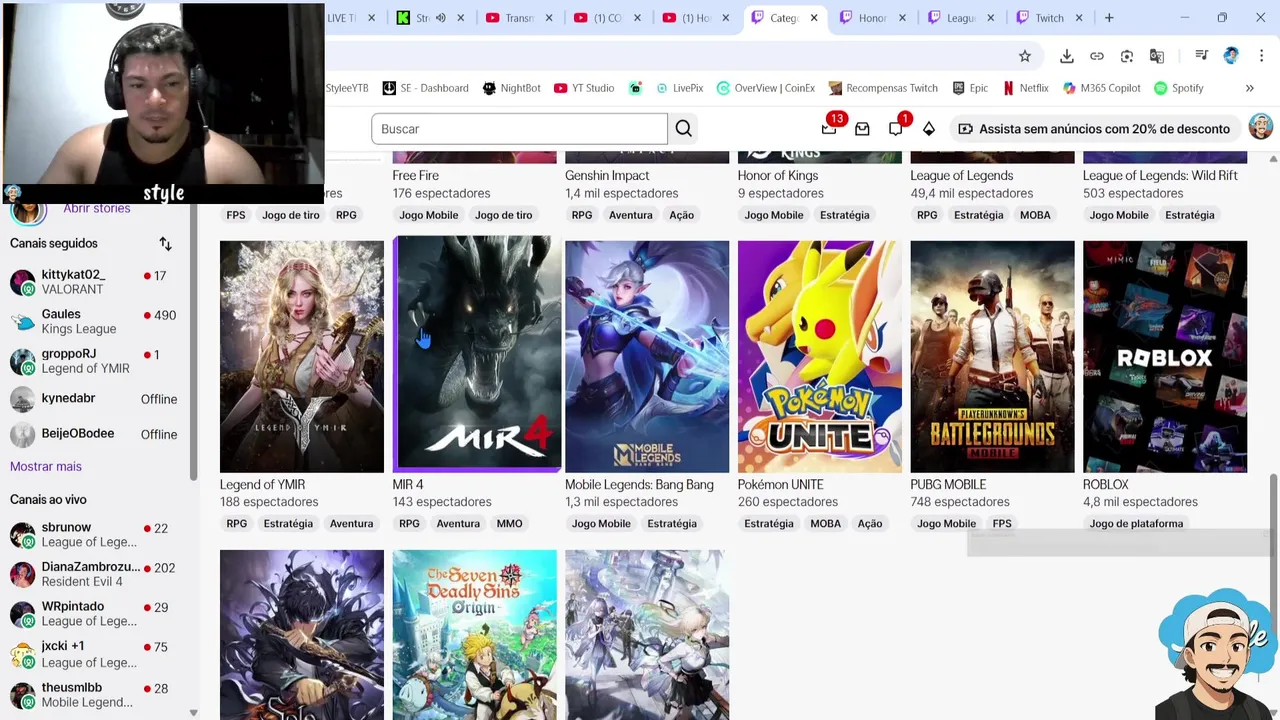Open the NightBot bookmark
The height and width of the screenshot is (720, 1280).
511,88
